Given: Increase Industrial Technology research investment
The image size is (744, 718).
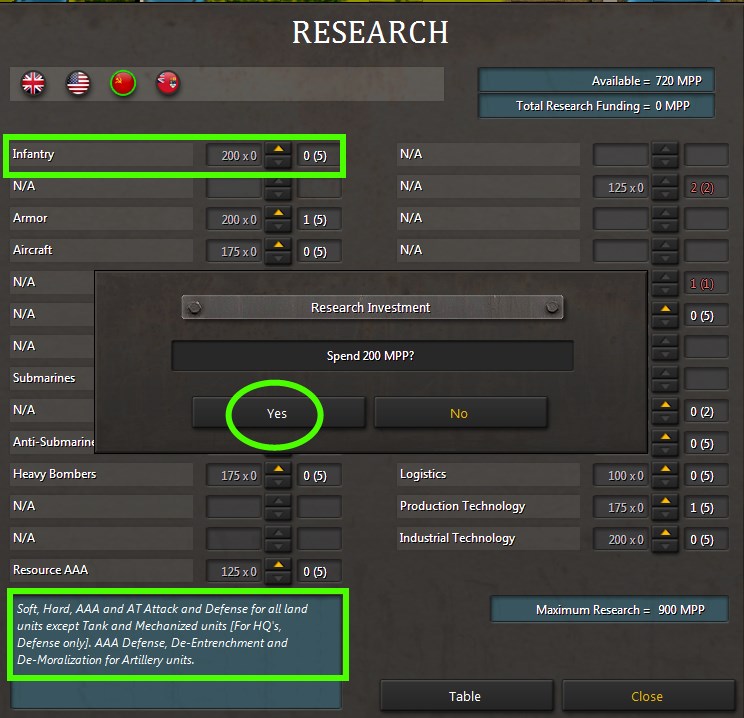Looking at the screenshot, I should tap(666, 533).
